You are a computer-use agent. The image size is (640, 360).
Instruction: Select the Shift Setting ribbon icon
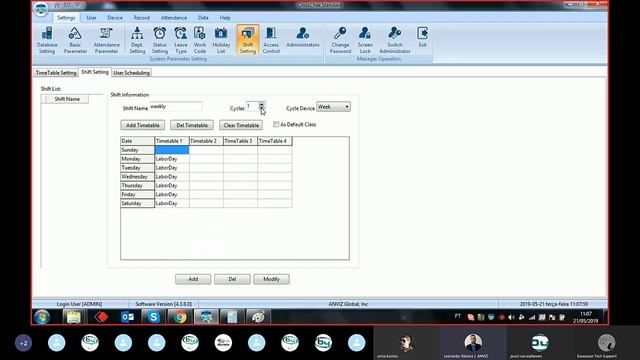[x=248, y=40]
